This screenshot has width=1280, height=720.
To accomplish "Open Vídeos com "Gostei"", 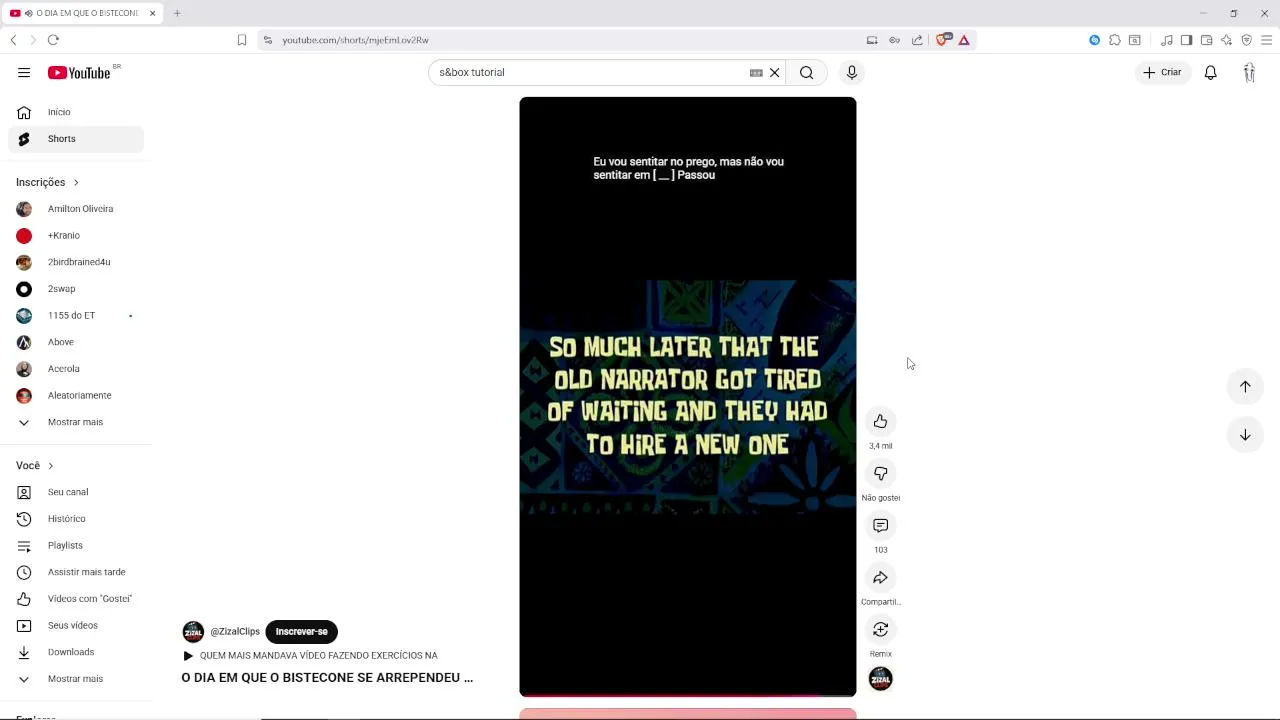I will (x=76, y=599).
